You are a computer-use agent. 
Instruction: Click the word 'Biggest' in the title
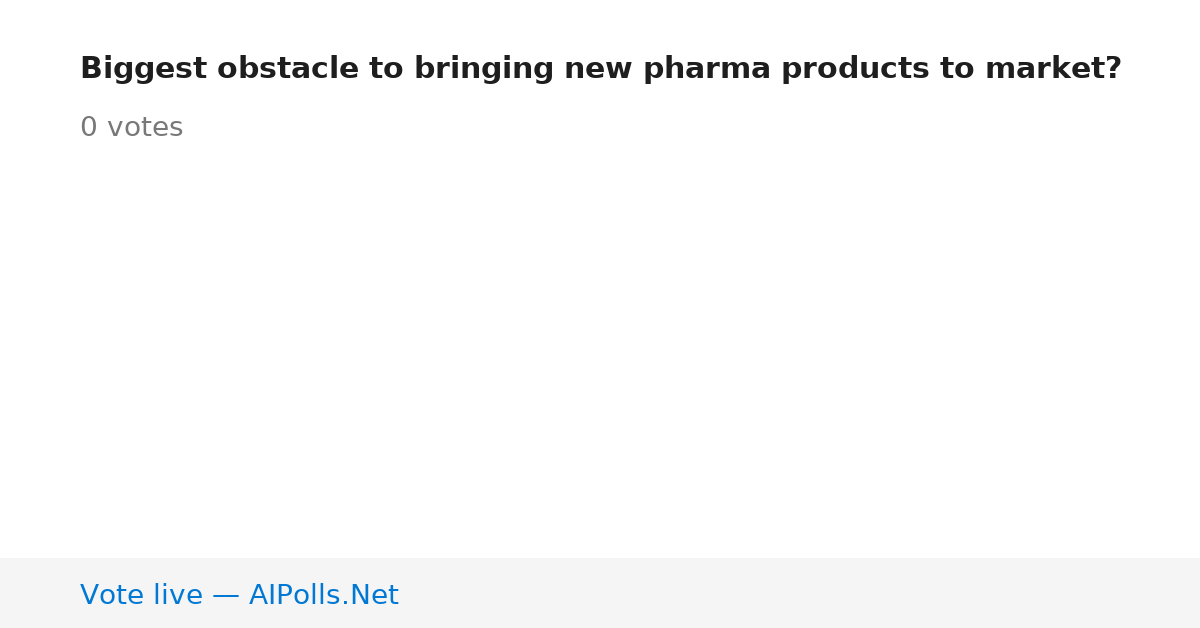point(143,69)
